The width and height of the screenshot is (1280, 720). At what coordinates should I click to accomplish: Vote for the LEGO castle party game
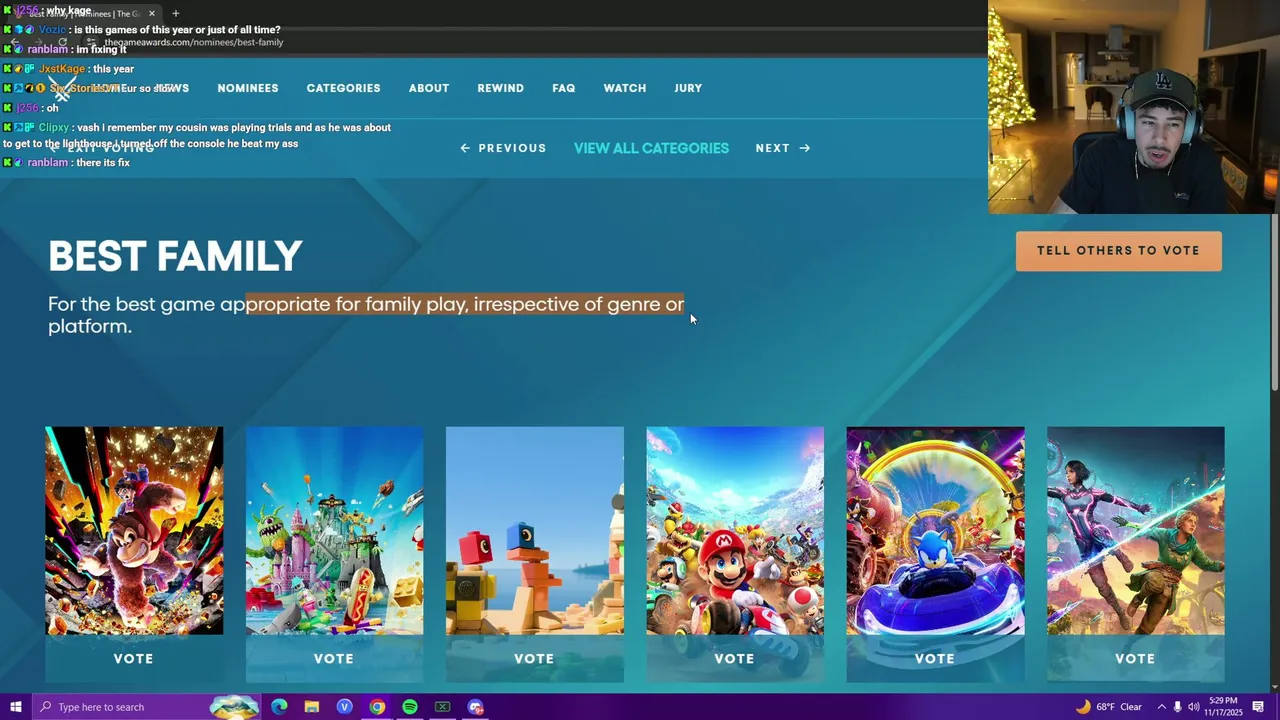[x=334, y=659]
